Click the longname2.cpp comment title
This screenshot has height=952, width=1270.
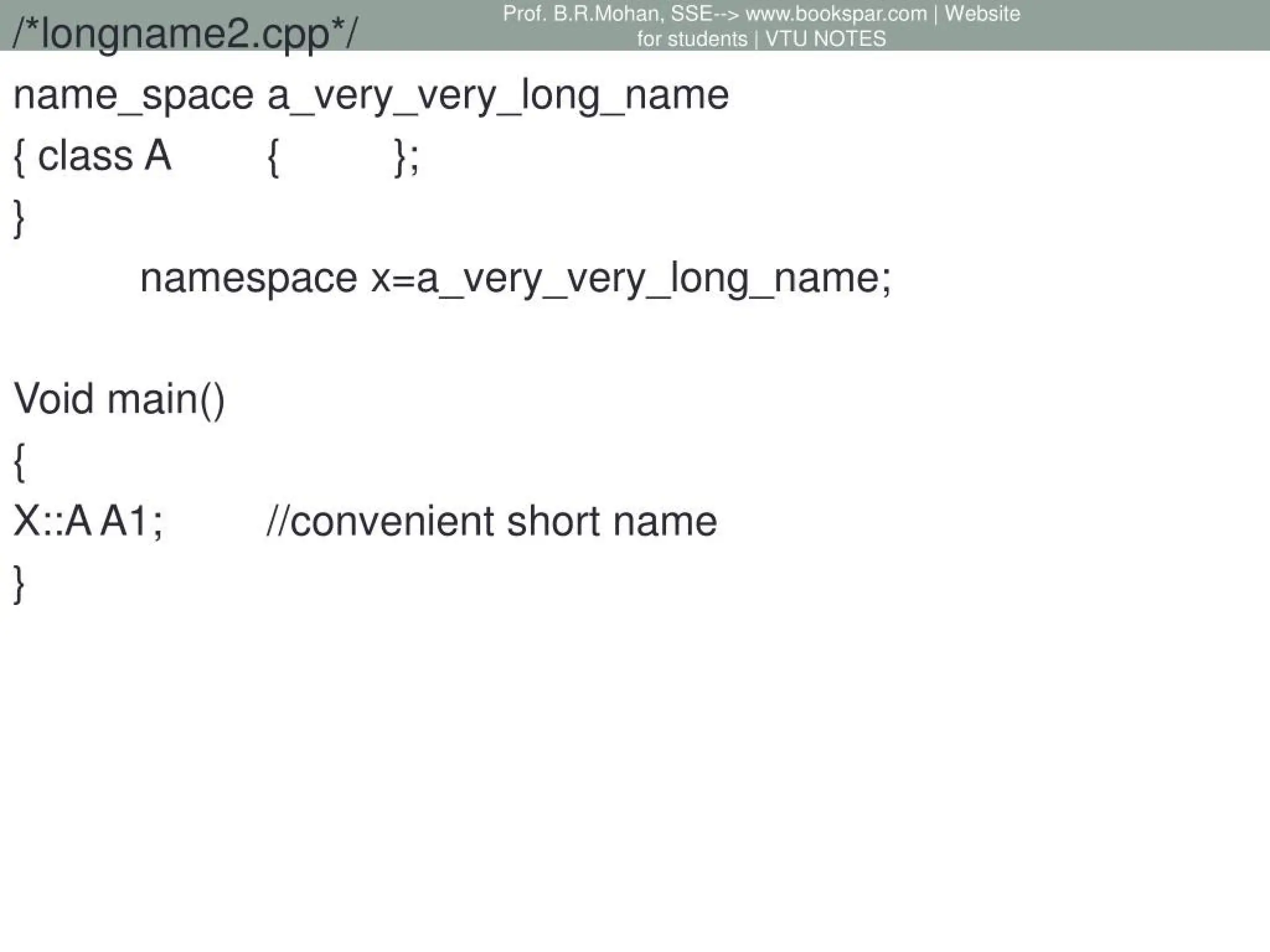(x=185, y=33)
